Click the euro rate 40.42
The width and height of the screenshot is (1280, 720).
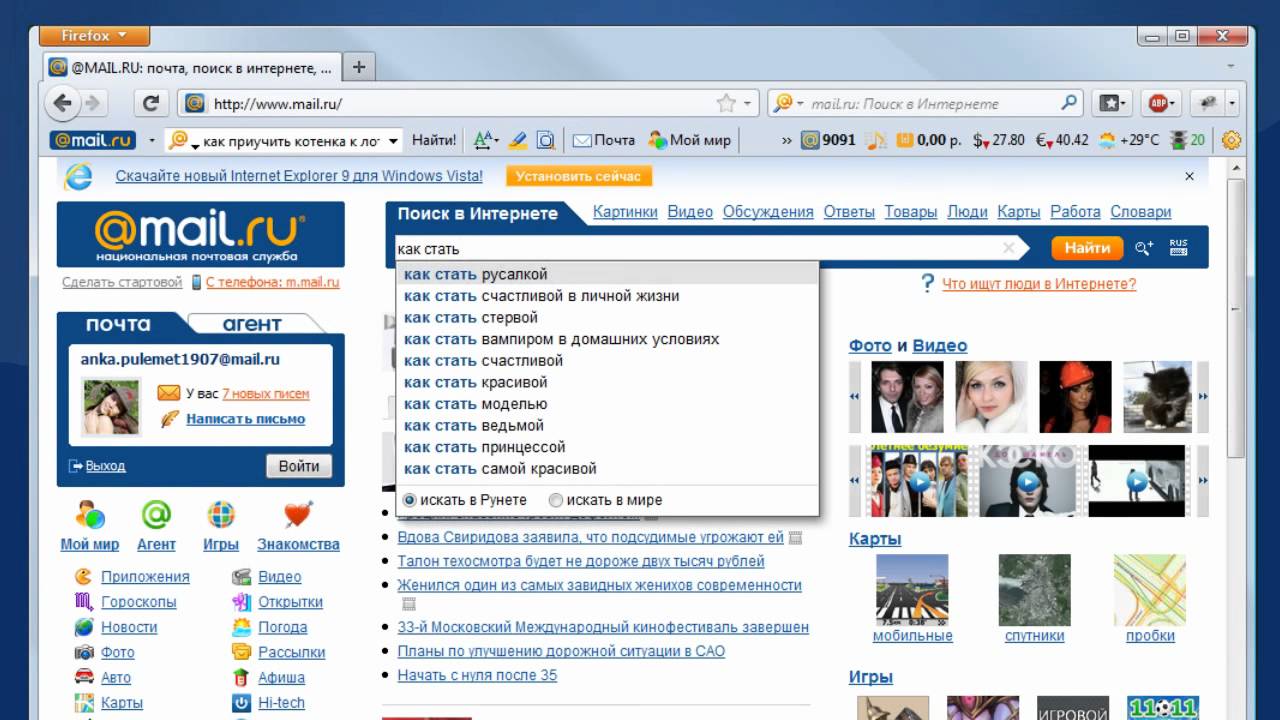pyautogui.click(x=1062, y=140)
